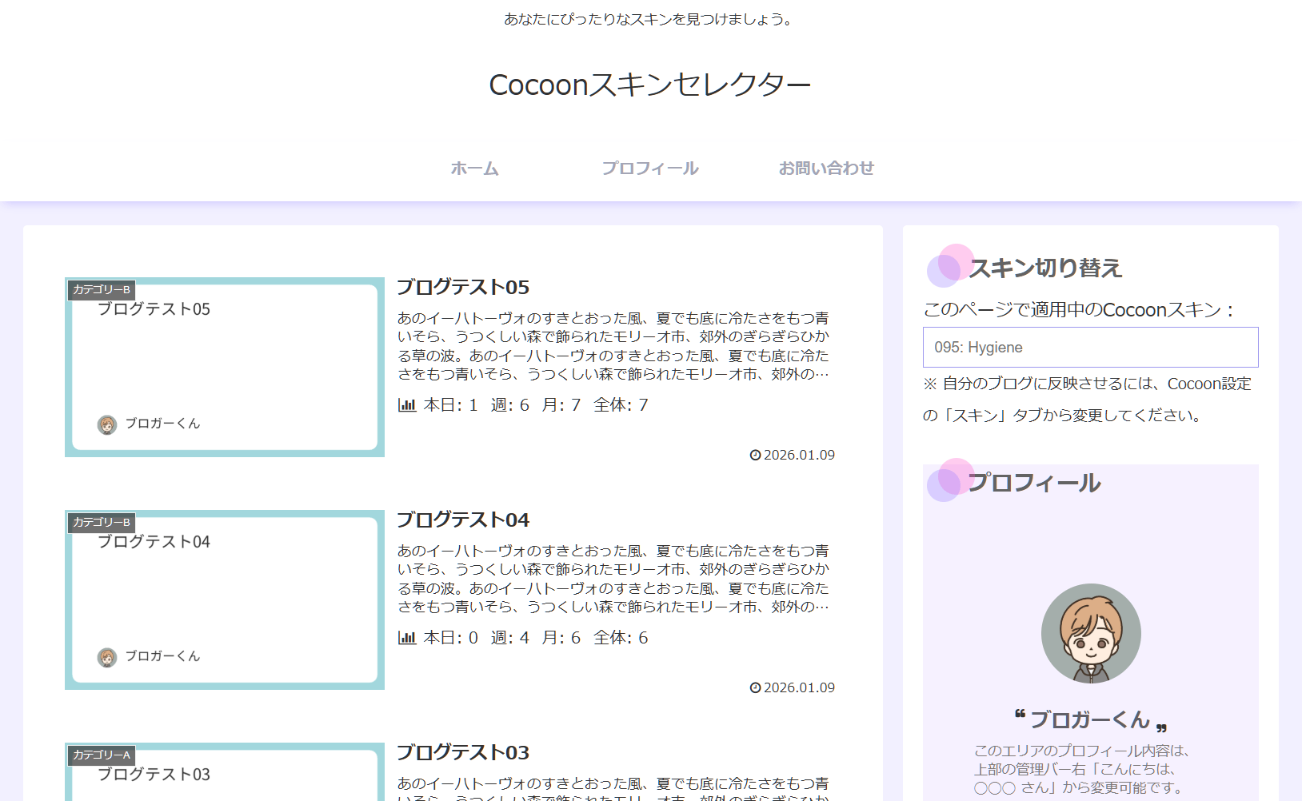Click the profile description このエリアのプロフィール内容は
1302x801 pixels.
[x=1082, y=769]
